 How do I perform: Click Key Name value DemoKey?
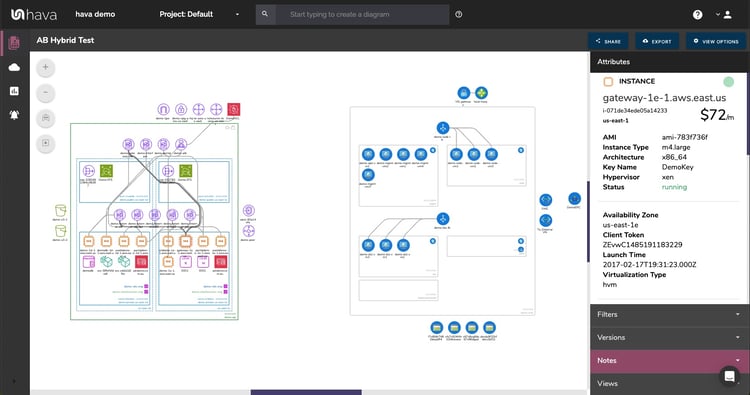pyautogui.click(x=677, y=167)
